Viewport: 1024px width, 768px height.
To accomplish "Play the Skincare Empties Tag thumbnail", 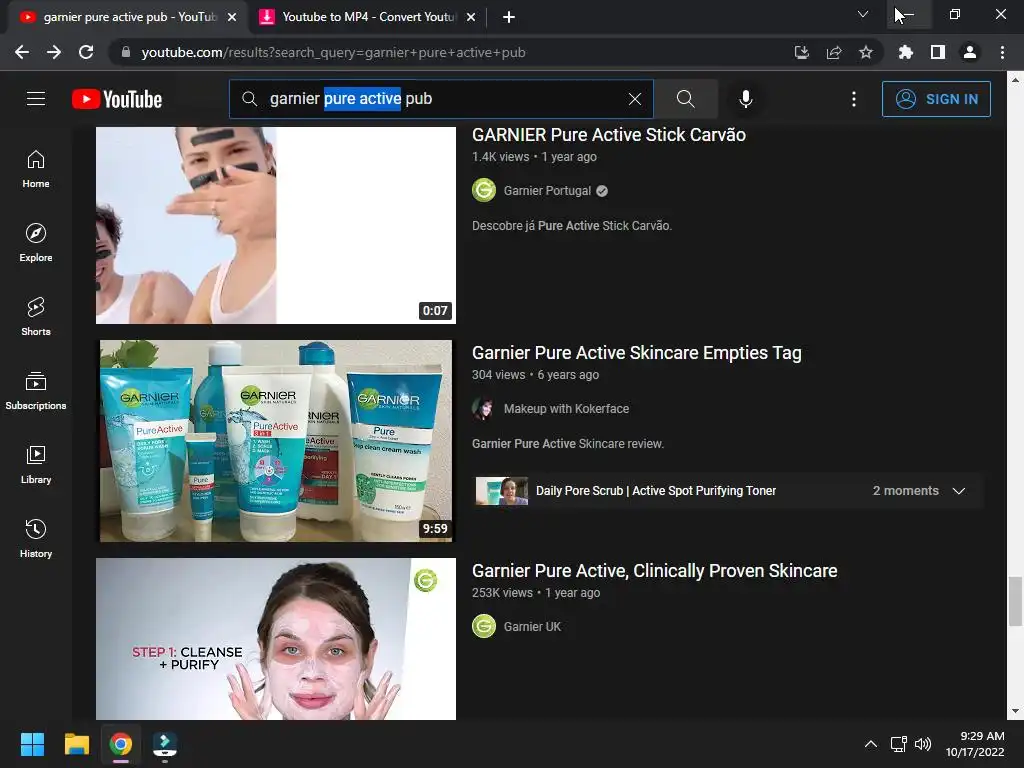I will click(x=276, y=441).
